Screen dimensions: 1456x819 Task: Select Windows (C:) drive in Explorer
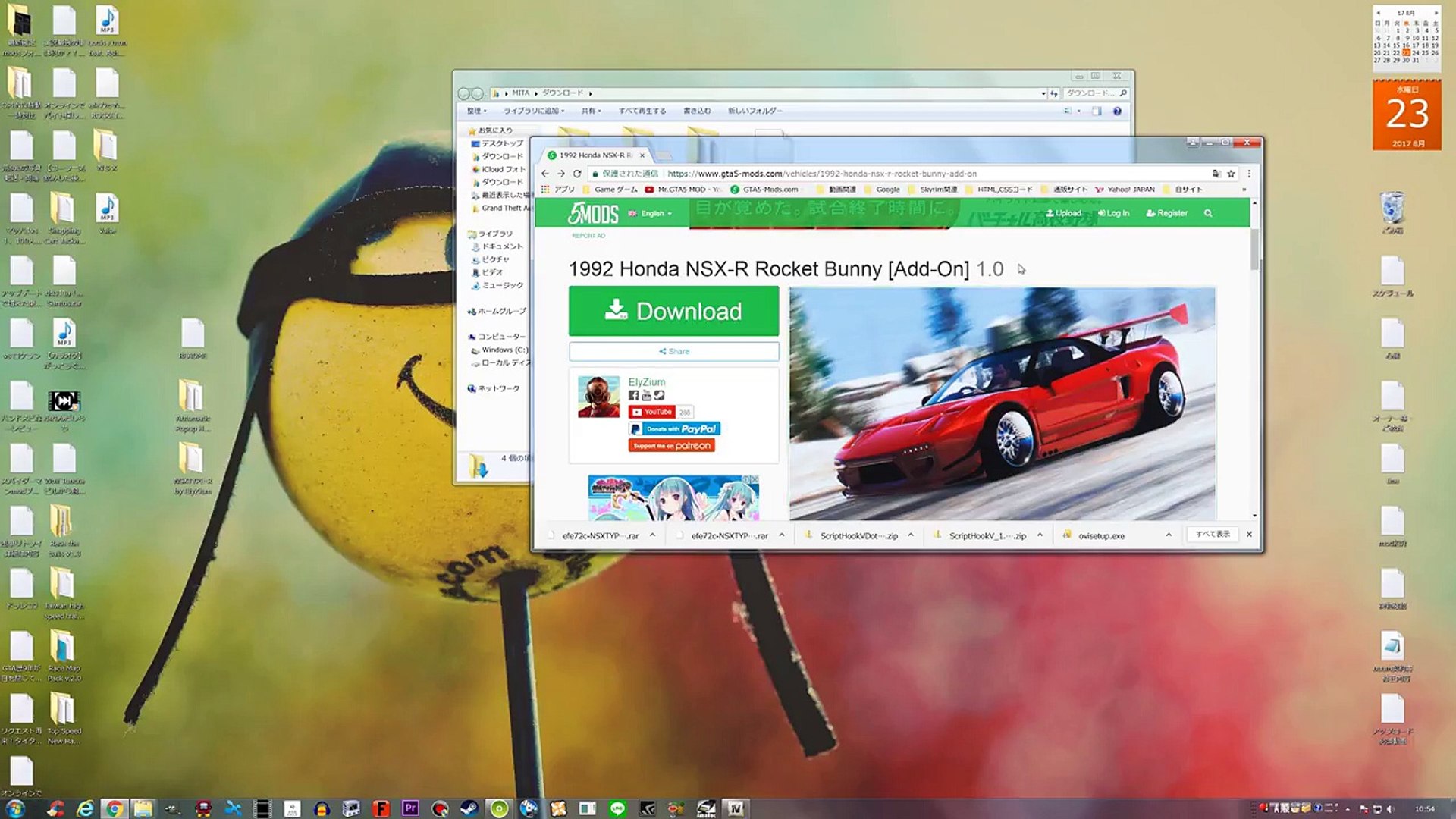click(x=499, y=350)
